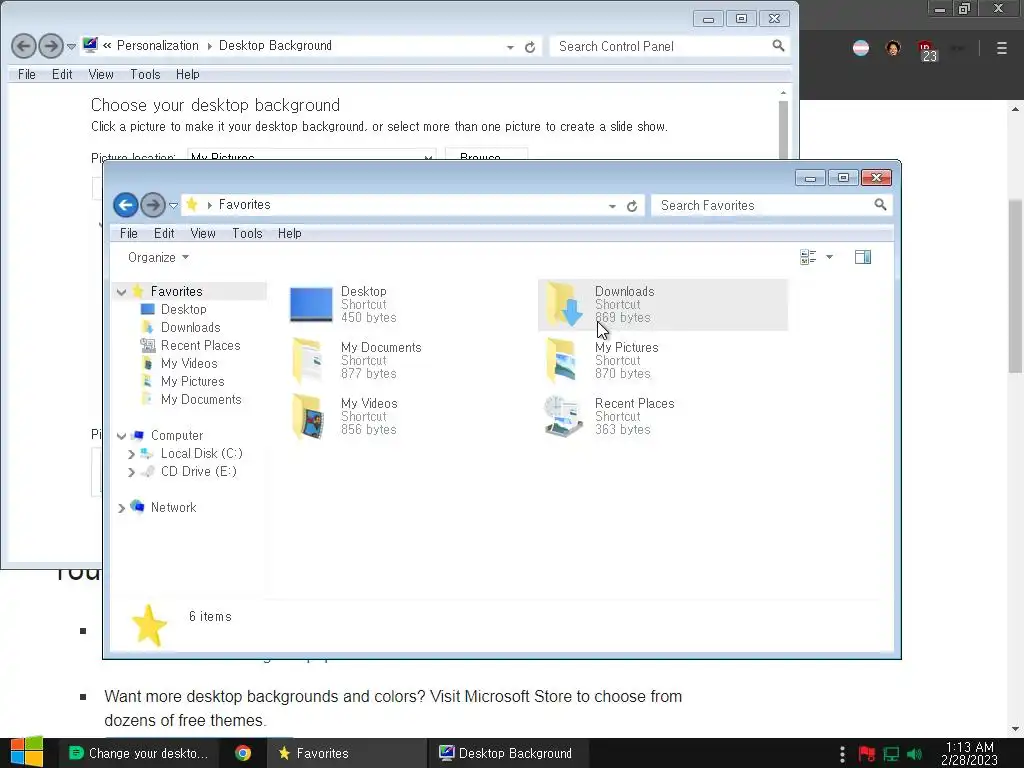Select Network in navigation pane

click(x=173, y=507)
